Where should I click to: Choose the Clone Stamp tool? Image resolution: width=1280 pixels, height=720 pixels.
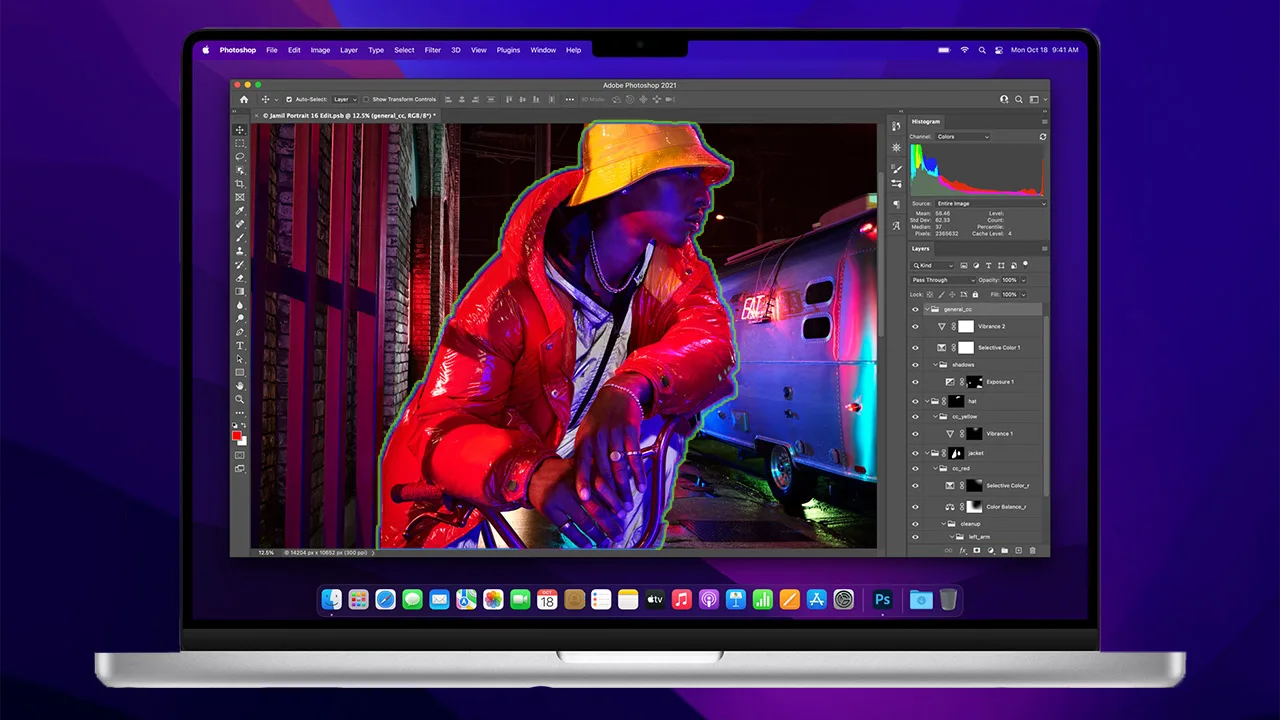point(240,251)
